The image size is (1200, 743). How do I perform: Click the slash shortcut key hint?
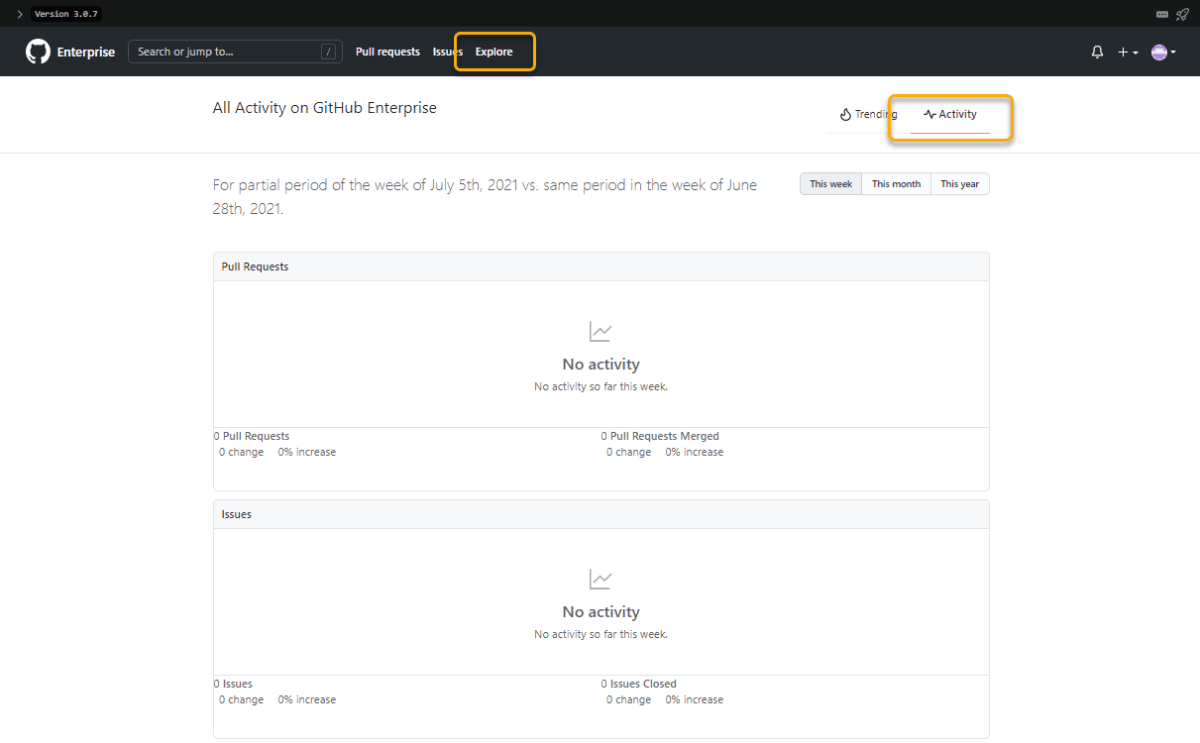329,52
